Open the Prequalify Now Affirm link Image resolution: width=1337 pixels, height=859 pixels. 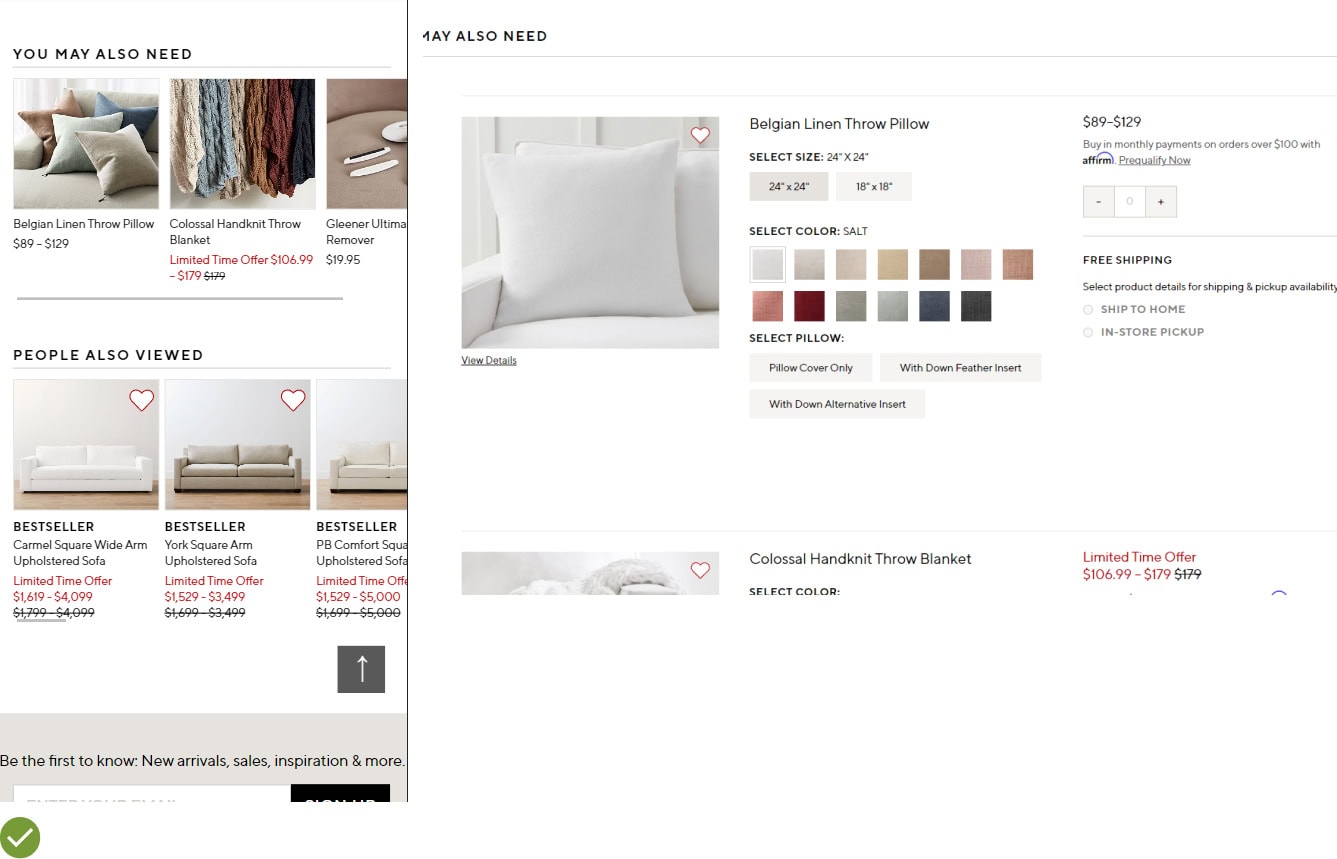[x=1155, y=160]
